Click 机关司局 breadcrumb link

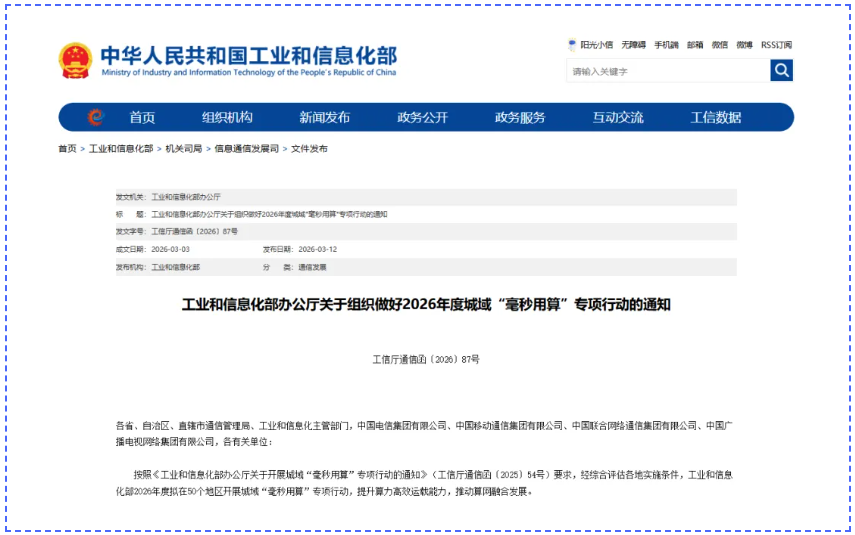click(x=184, y=149)
